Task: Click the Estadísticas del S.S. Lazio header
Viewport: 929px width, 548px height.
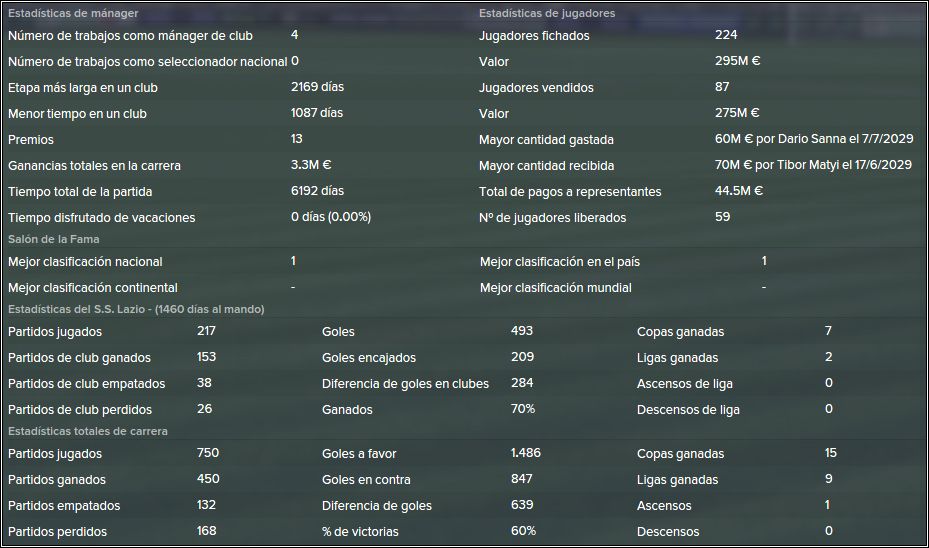Action: (136, 309)
